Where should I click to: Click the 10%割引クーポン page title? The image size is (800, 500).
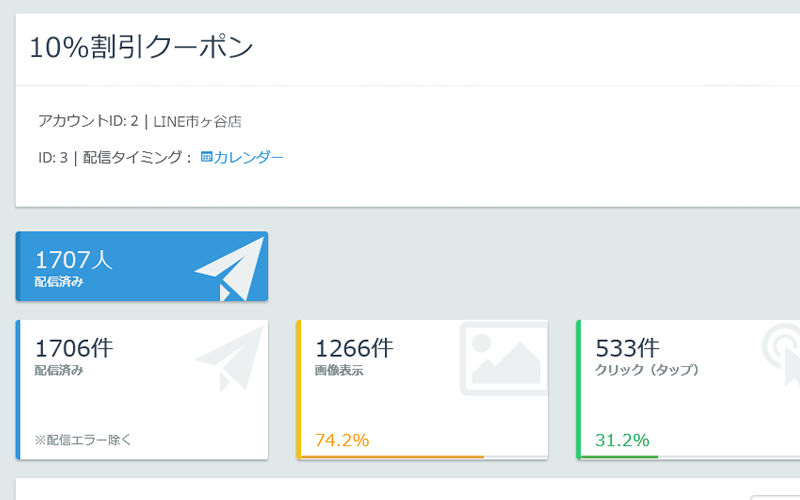click(x=141, y=48)
